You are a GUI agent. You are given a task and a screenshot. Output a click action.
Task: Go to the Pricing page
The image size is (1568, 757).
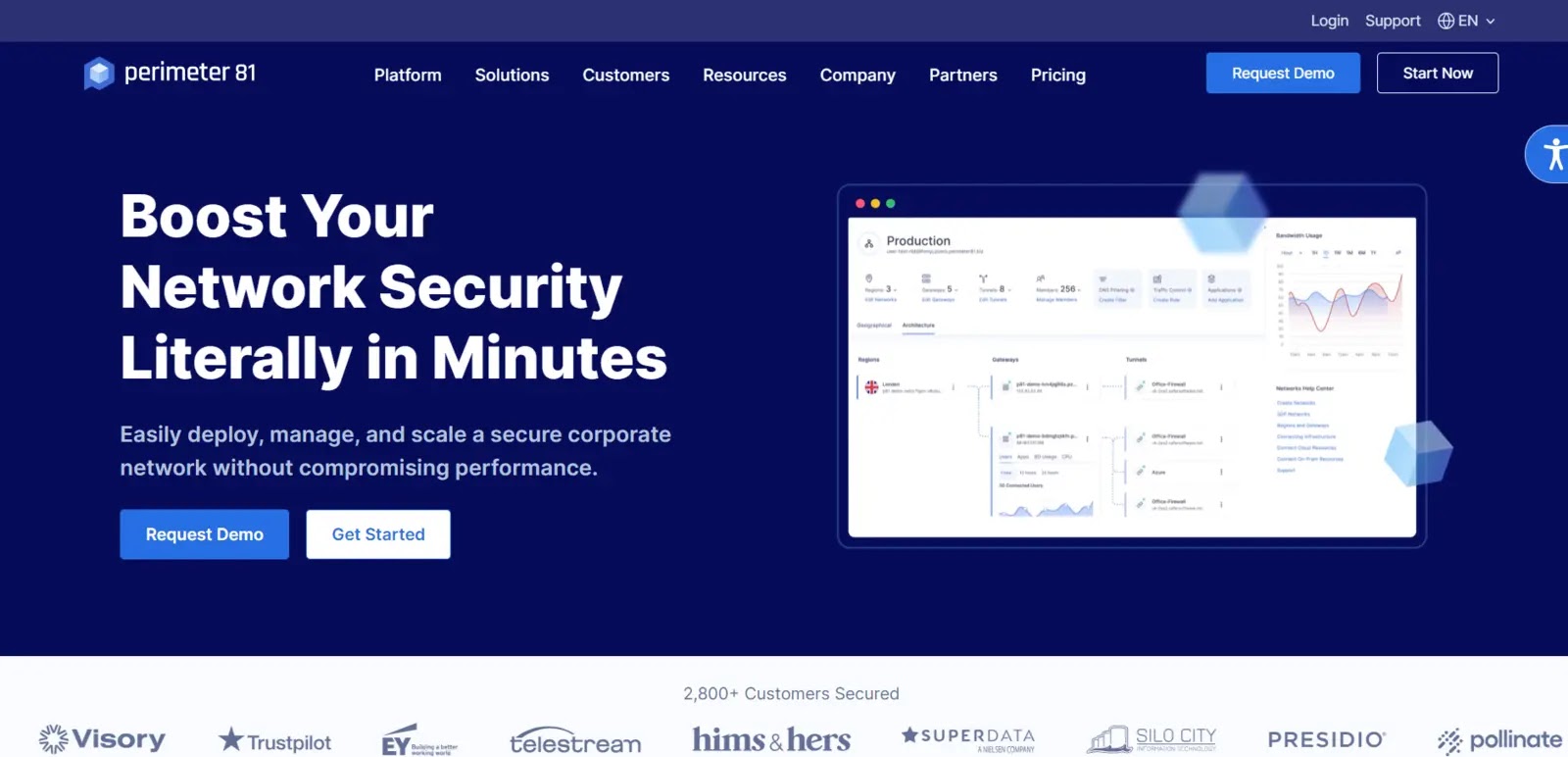coord(1057,76)
